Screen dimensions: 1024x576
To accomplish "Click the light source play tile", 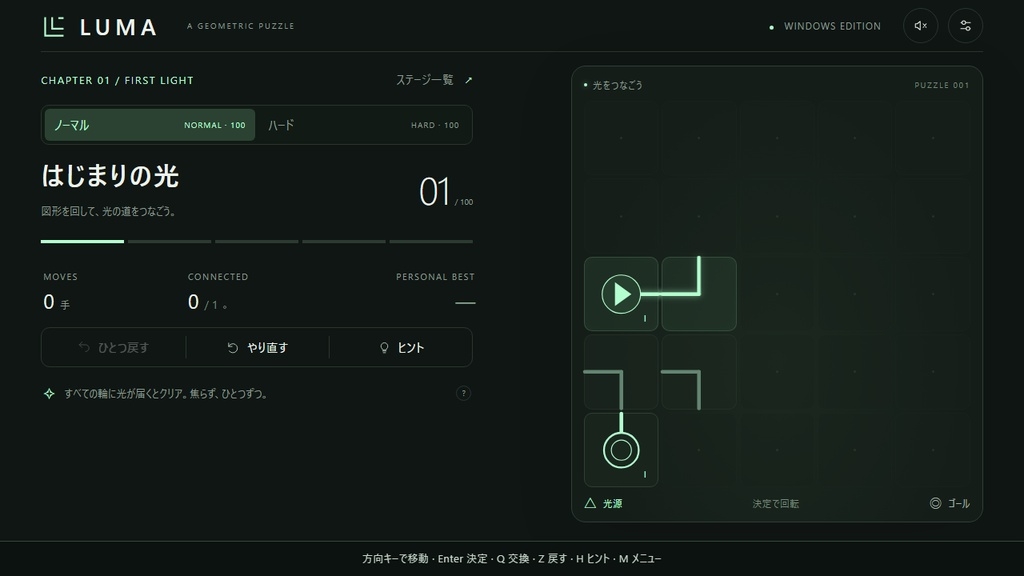I will click(620, 294).
